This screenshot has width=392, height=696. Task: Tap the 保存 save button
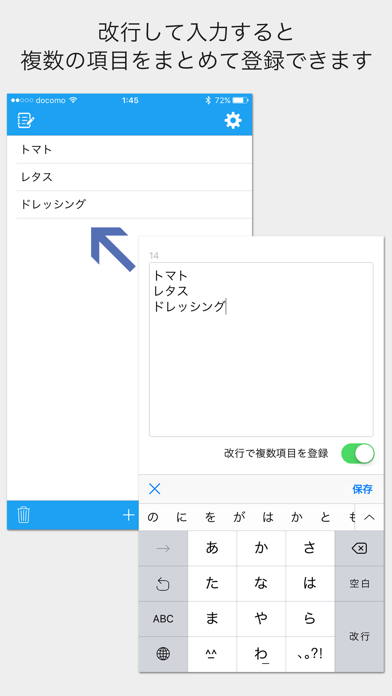pyautogui.click(x=362, y=489)
